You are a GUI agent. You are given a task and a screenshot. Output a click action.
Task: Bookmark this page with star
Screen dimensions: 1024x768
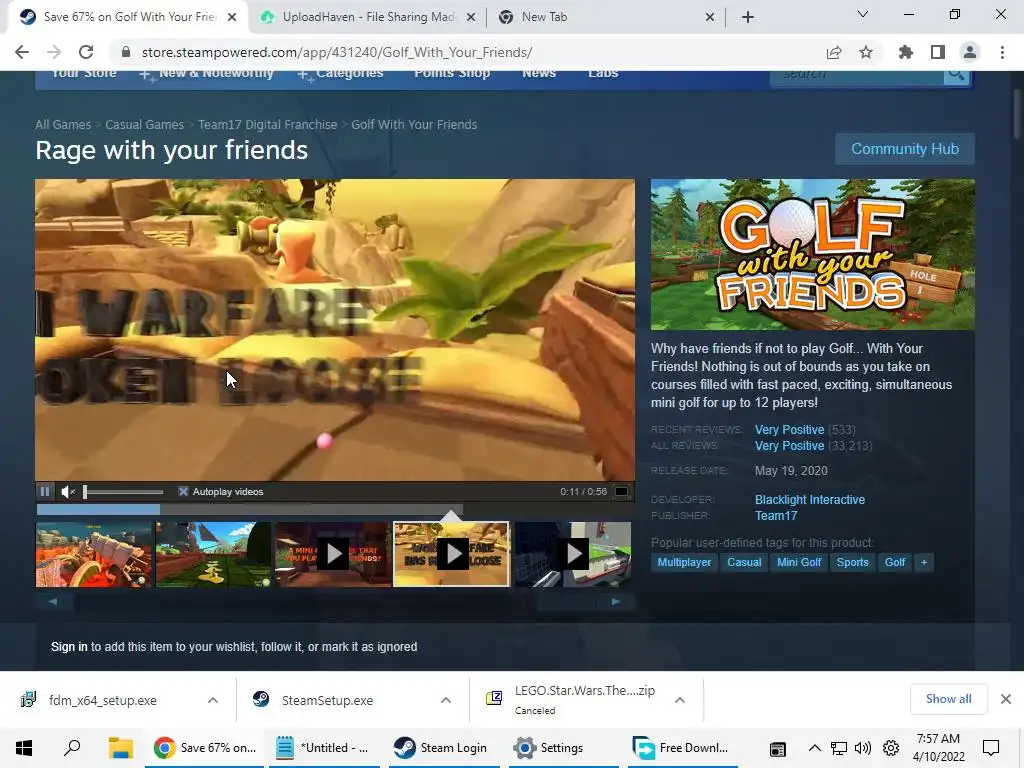tap(866, 52)
